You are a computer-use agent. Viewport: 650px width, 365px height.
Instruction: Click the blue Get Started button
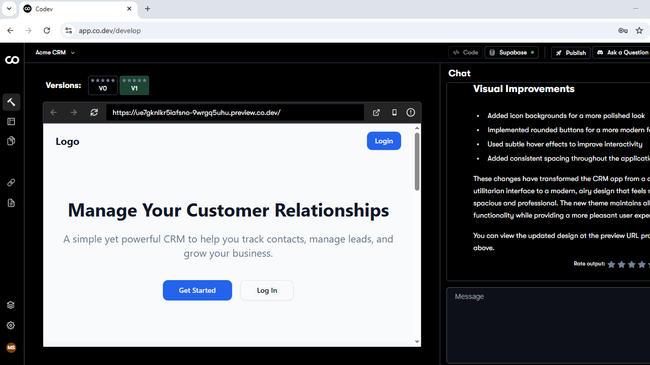pos(197,290)
